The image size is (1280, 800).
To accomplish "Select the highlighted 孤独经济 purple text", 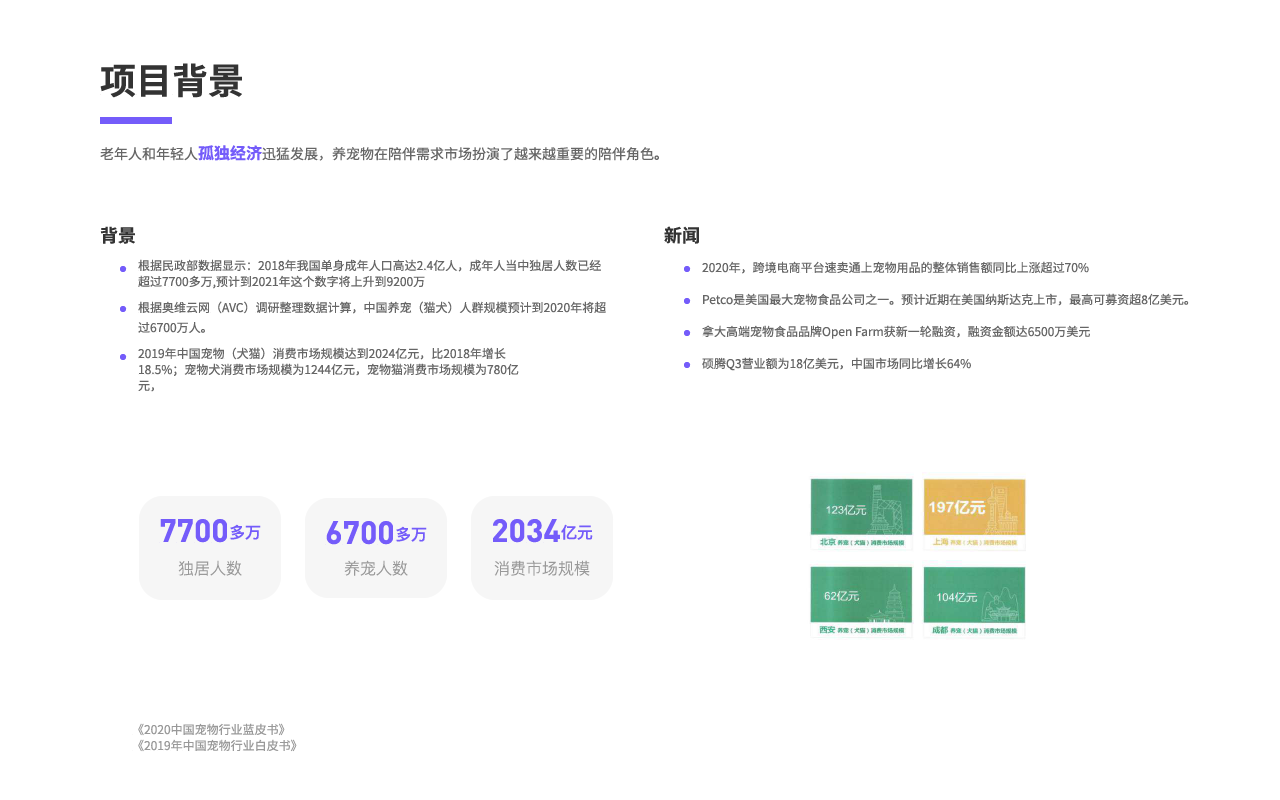I will 230,153.
